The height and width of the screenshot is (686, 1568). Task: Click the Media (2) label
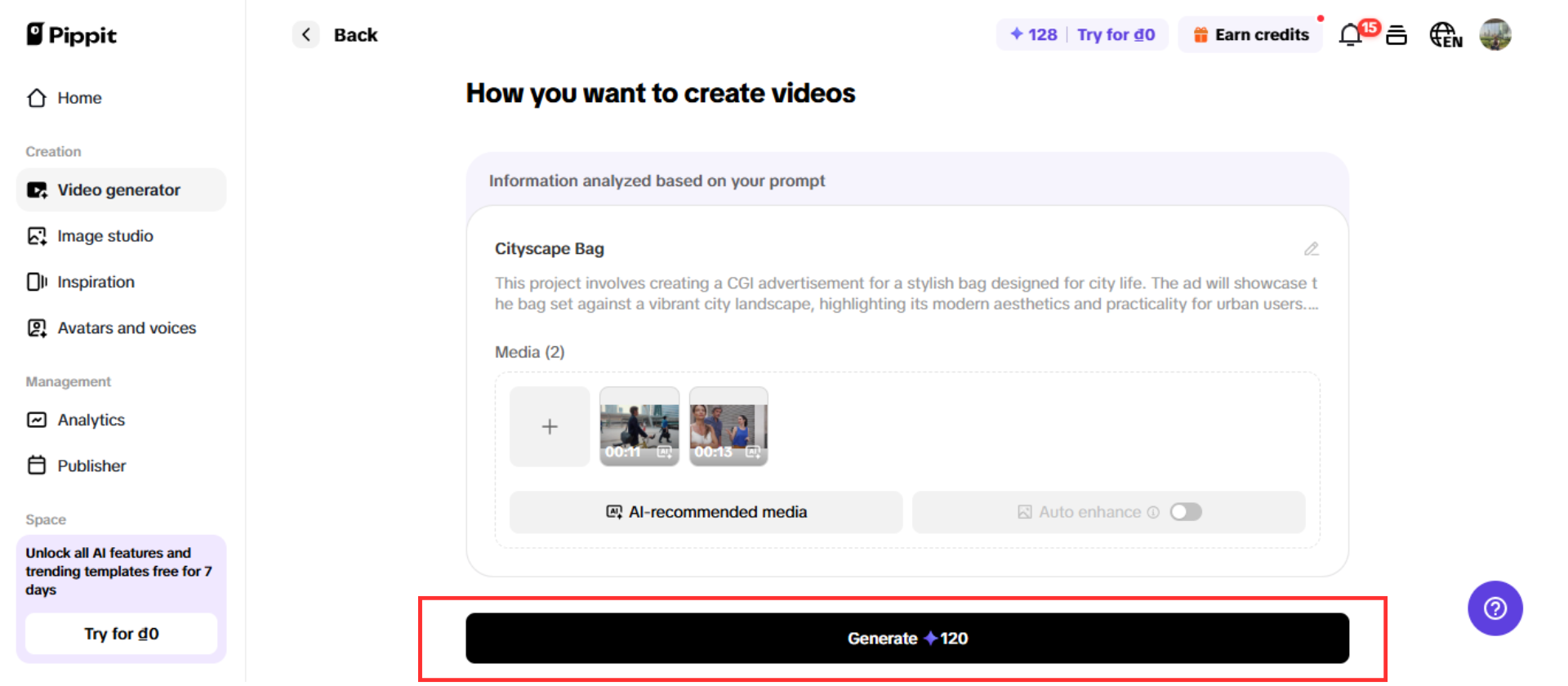pos(530,352)
